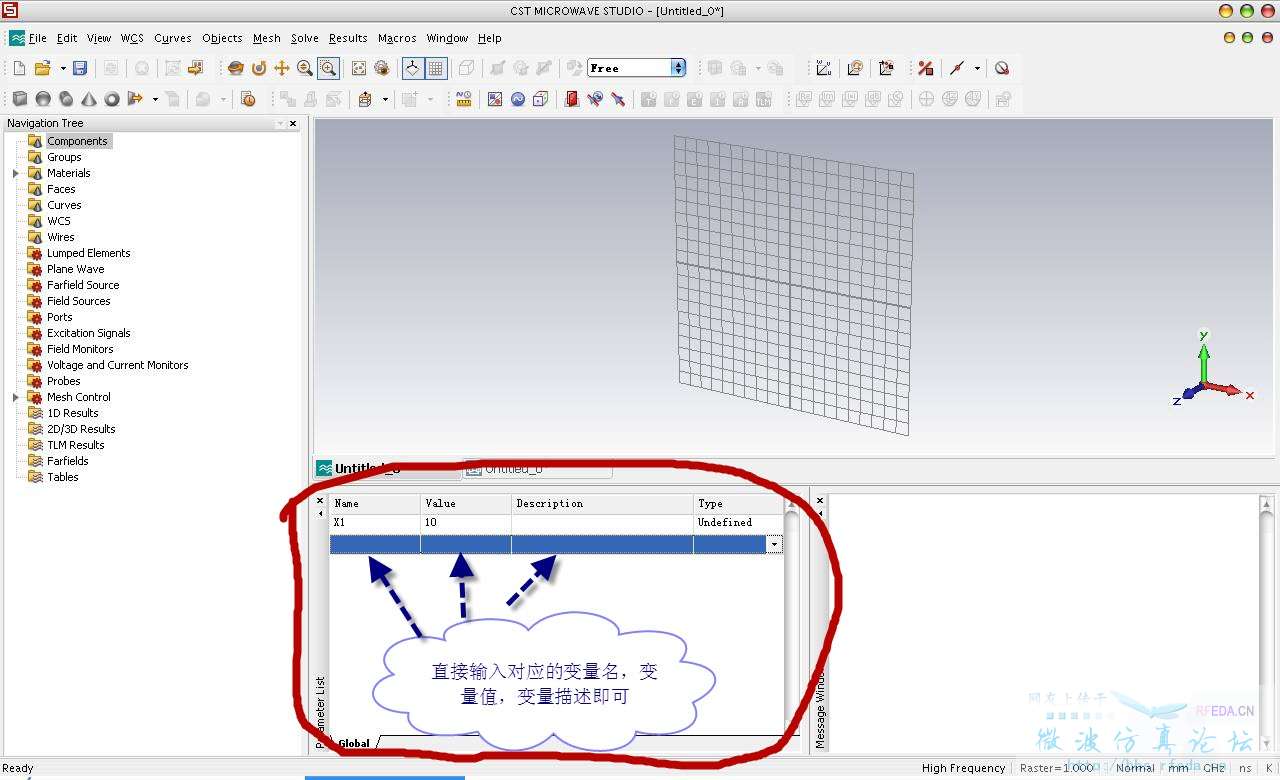Select 2D/3D Results tree item
The width and height of the screenshot is (1280, 780).
pos(81,429)
